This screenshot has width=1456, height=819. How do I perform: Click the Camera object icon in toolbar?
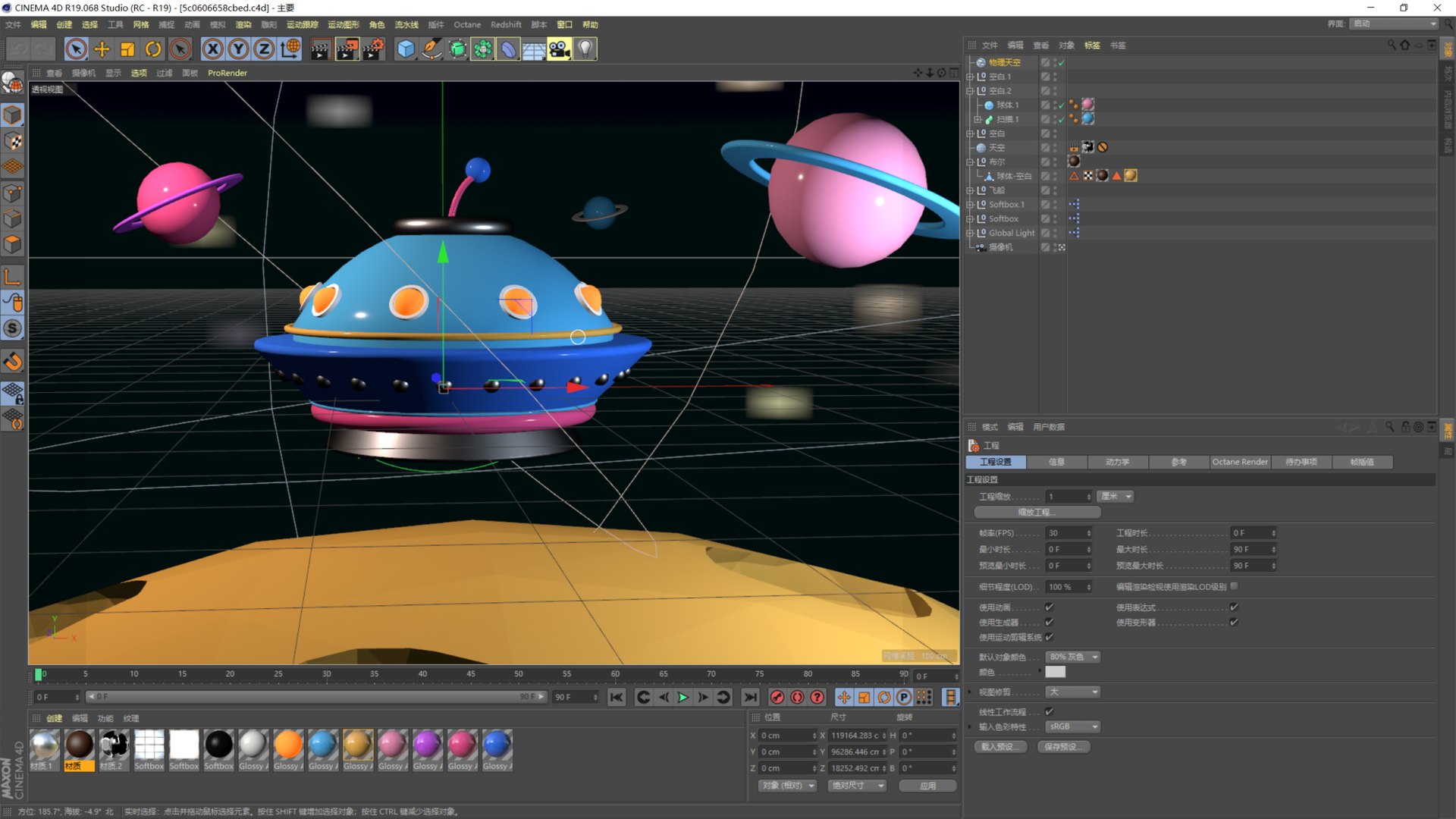pos(559,49)
